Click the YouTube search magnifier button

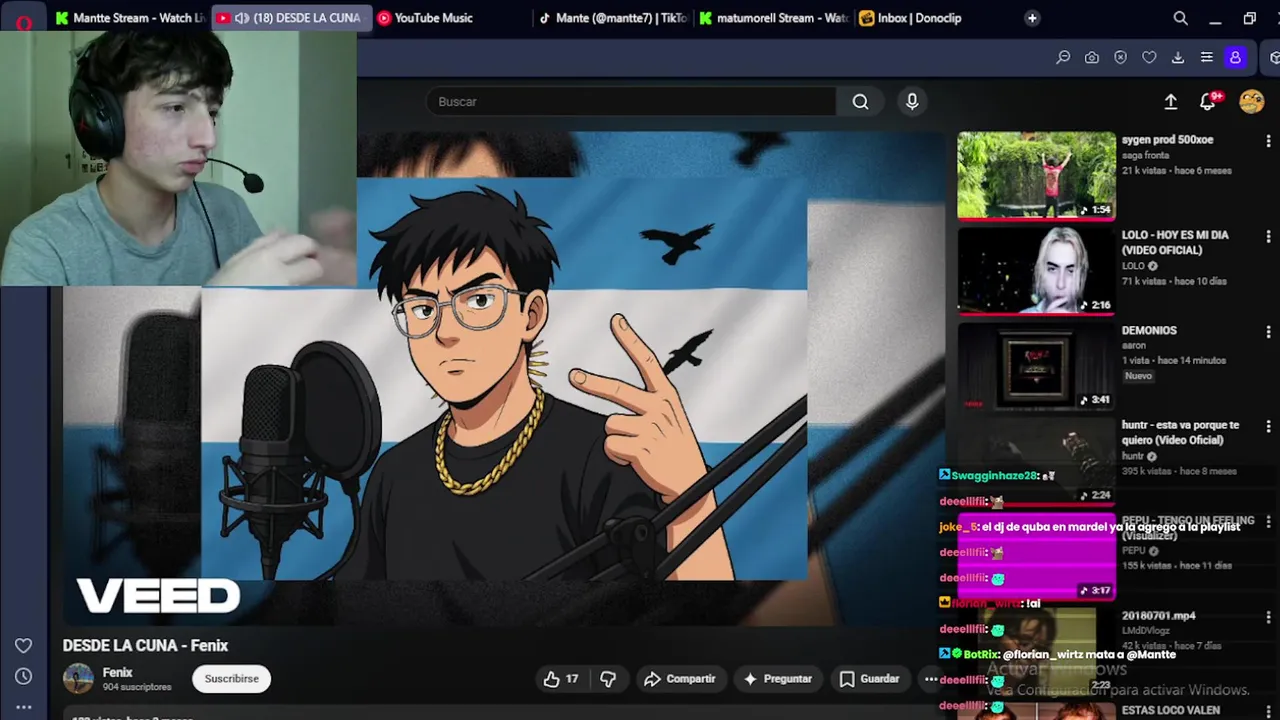860,101
